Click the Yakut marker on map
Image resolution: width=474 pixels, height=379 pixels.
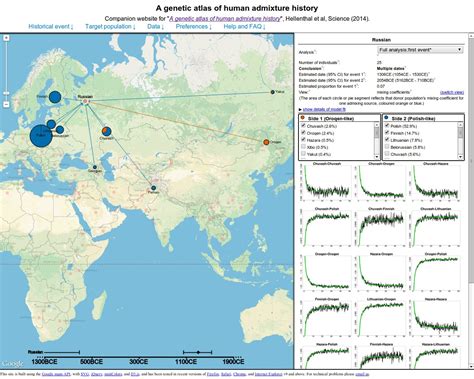tap(272, 92)
